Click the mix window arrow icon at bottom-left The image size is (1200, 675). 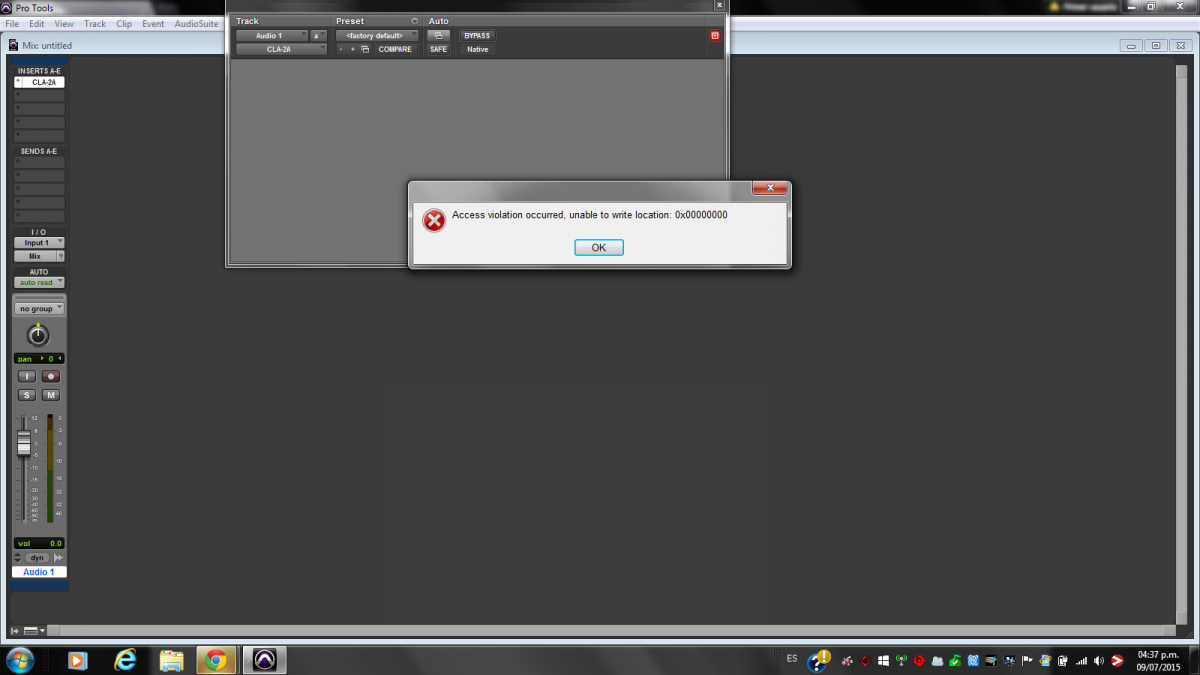(x=15, y=631)
